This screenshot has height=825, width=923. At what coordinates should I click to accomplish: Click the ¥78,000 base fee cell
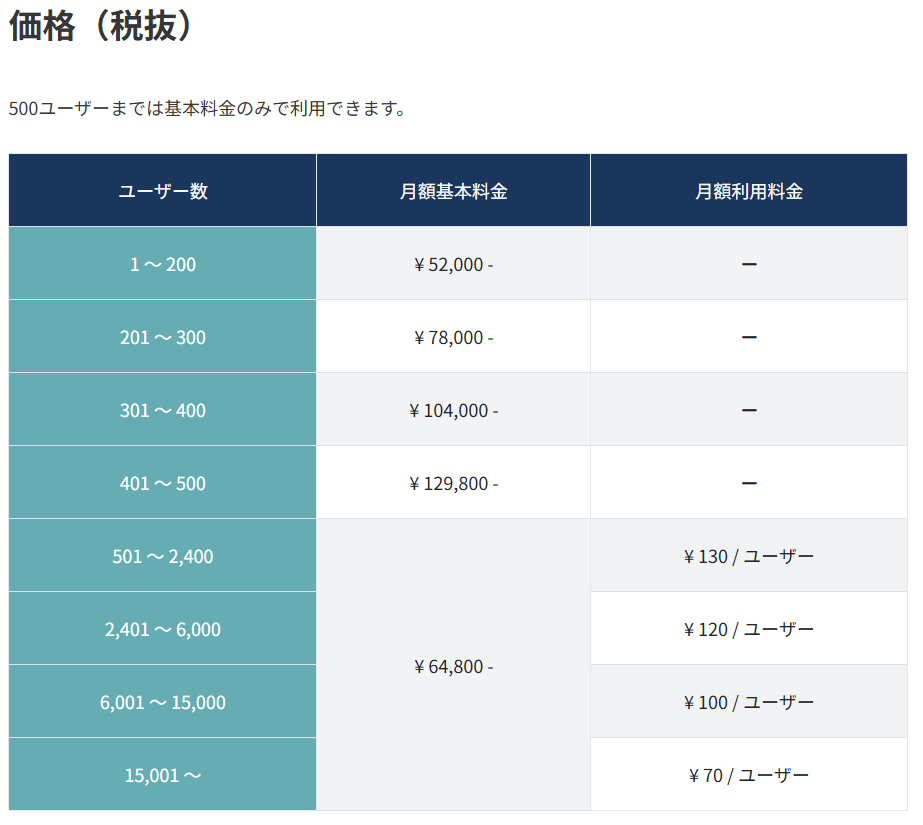pyautogui.click(x=453, y=338)
